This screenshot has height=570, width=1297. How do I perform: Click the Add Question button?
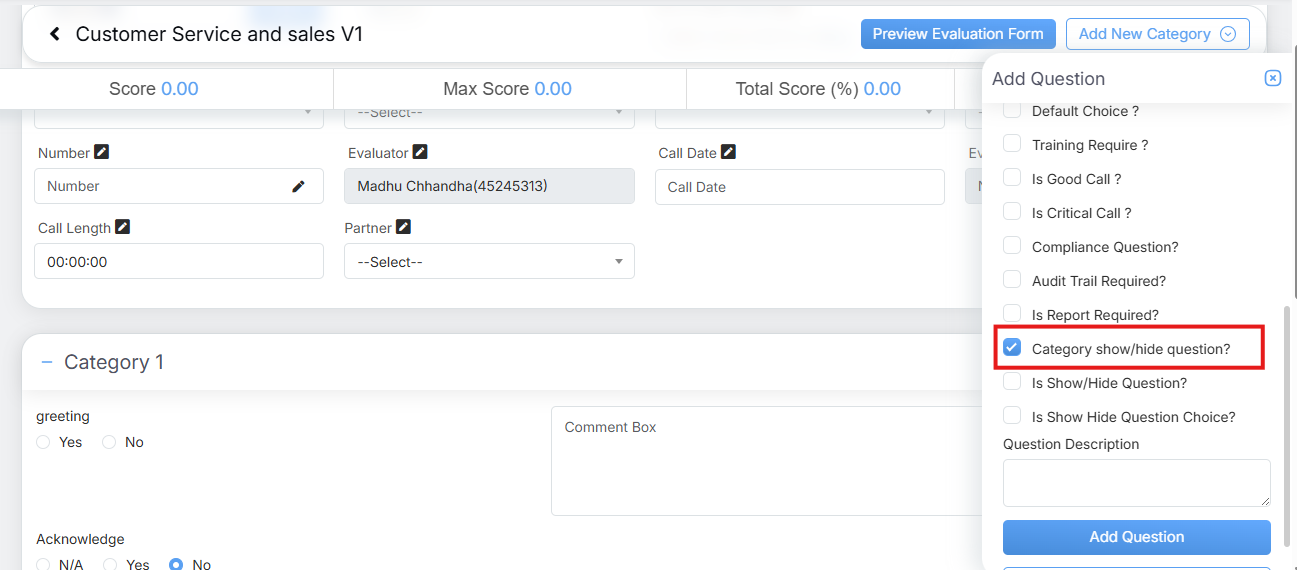[1136, 537]
